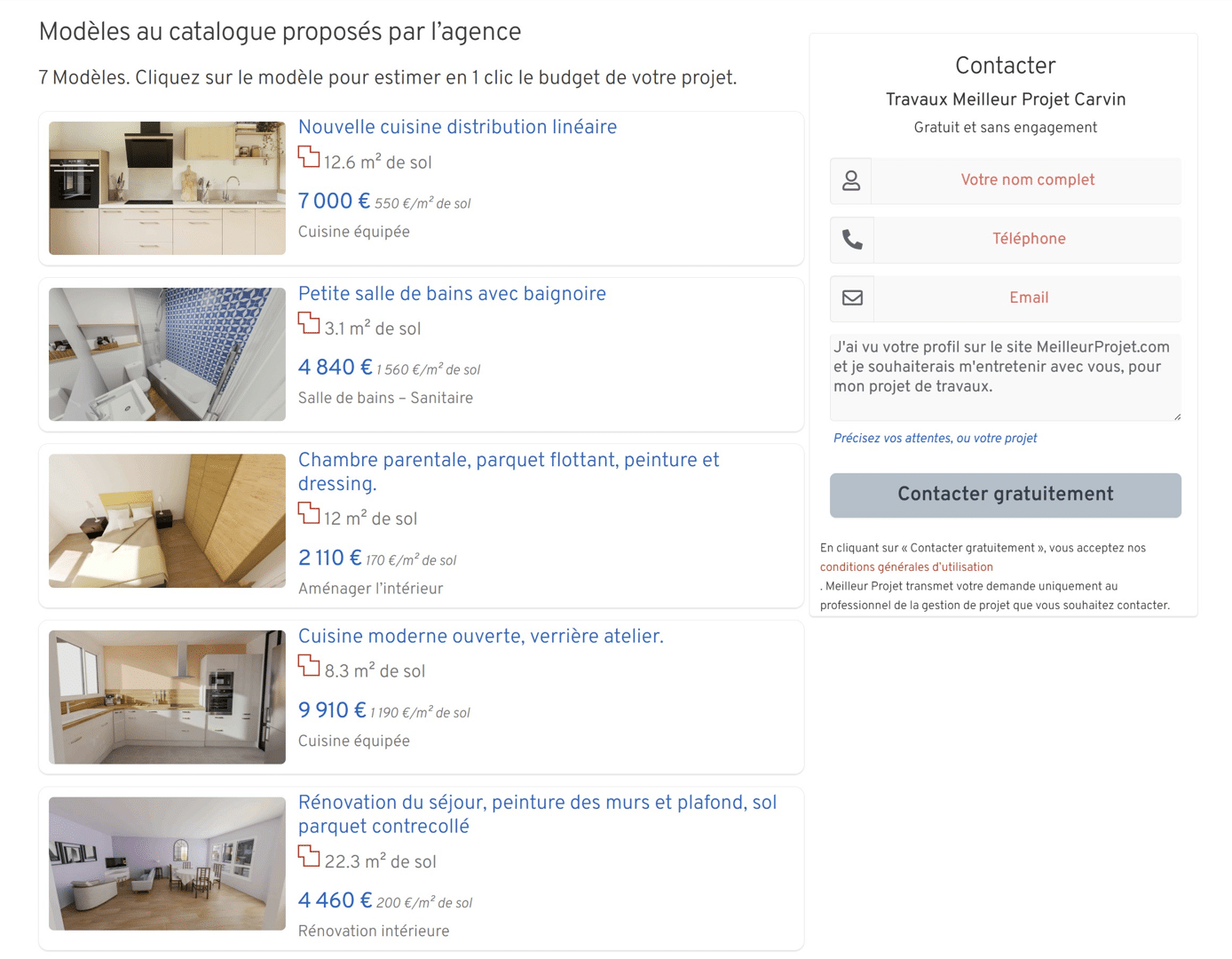1232x959 pixels.
Task: Click floor-area icon for Cuisine moderne ouverte
Action: 309,666
